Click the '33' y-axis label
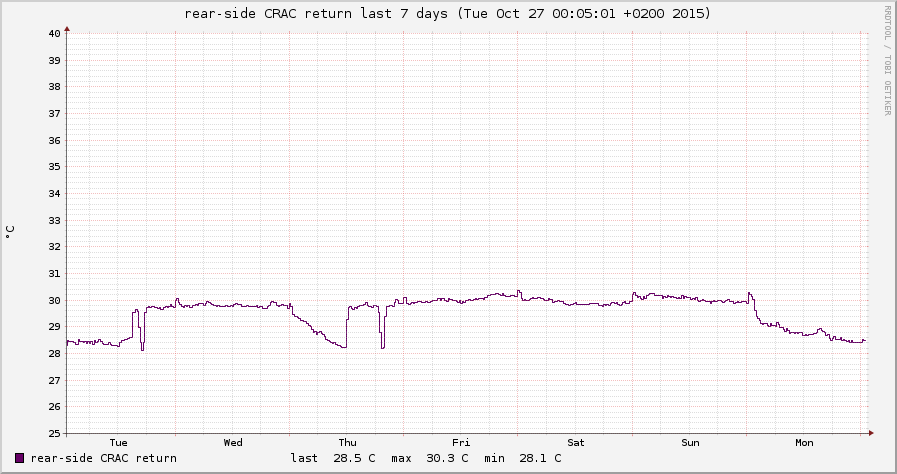This screenshot has width=897, height=474. (54, 220)
